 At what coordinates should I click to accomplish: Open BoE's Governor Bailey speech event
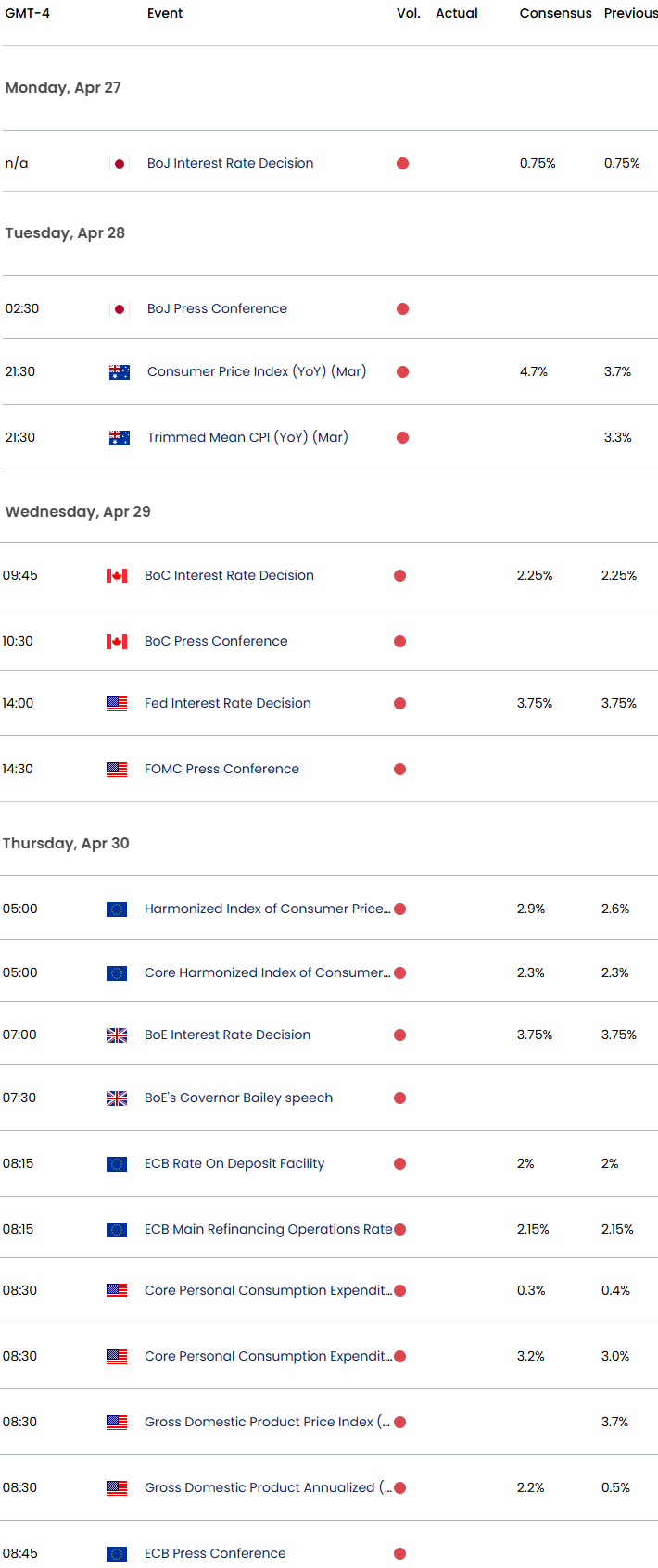coord(238,1098)
